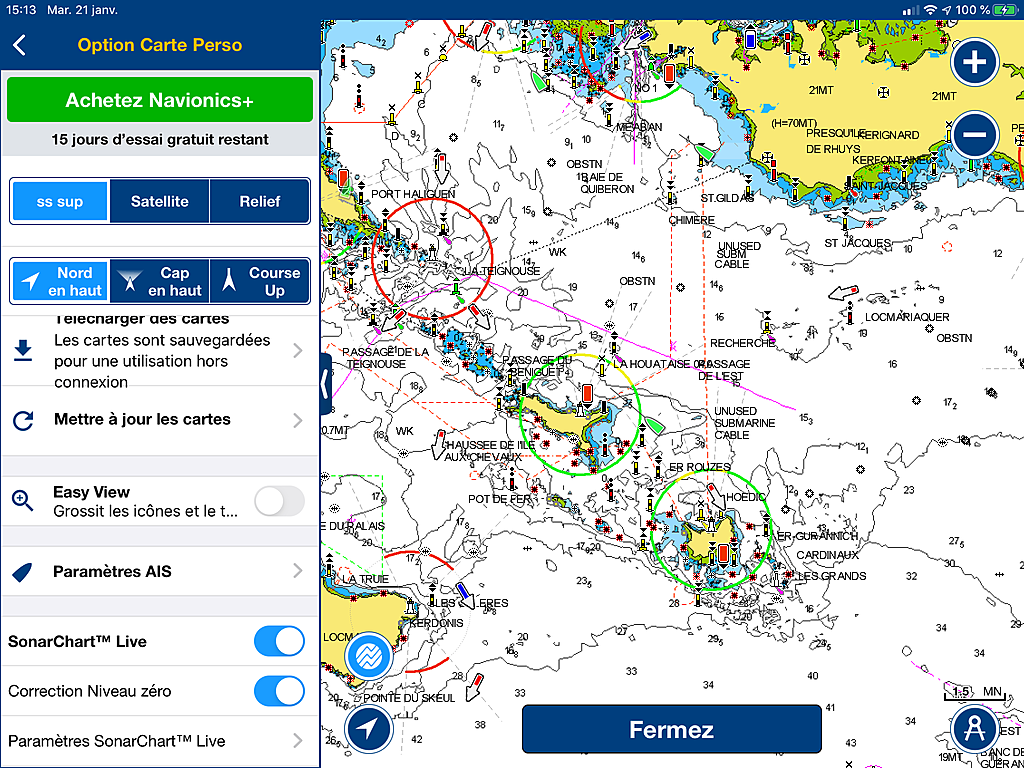Viewport: 1024px width, 768px height.
Task: Tap the SonarChart waves map button
Action: (369, 654)
